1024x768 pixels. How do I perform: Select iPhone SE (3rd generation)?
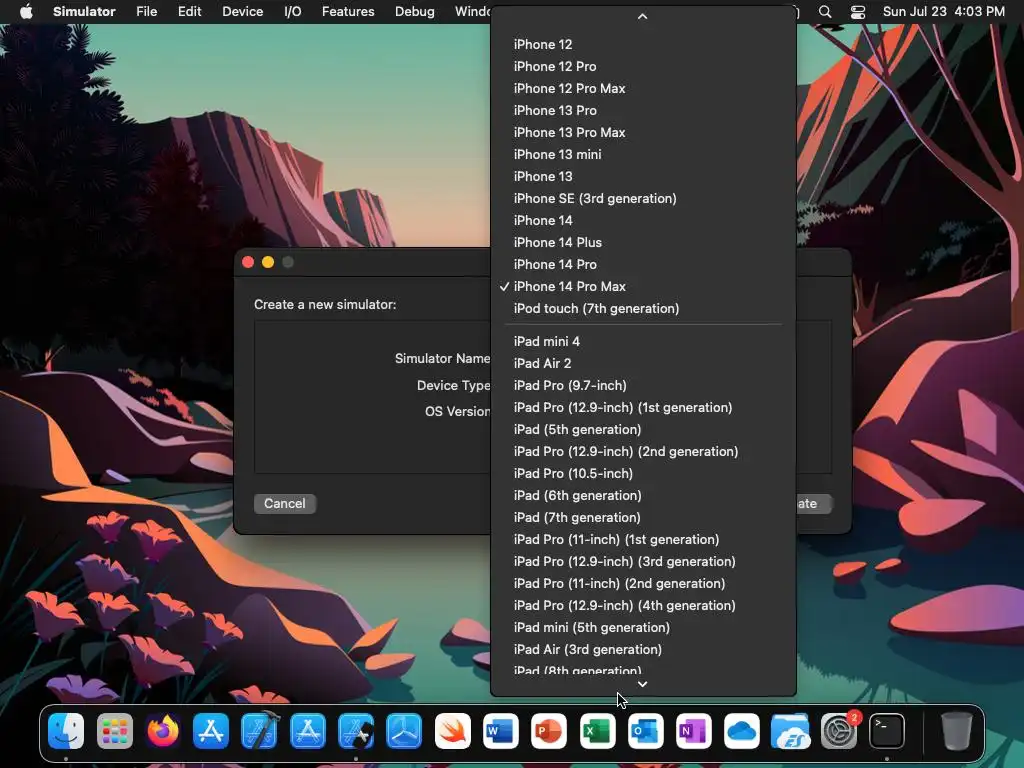pyautogui.click(x=643, y=199)
